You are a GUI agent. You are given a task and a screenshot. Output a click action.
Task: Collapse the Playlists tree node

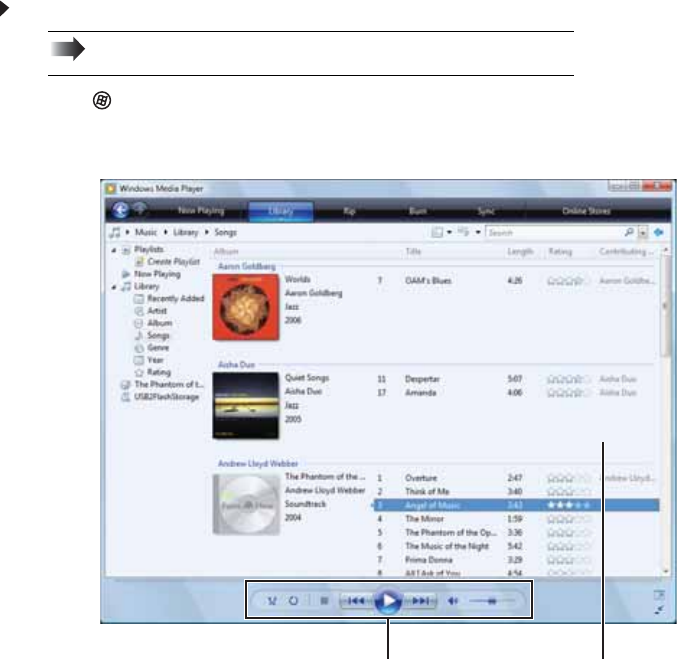pos(114,250)
